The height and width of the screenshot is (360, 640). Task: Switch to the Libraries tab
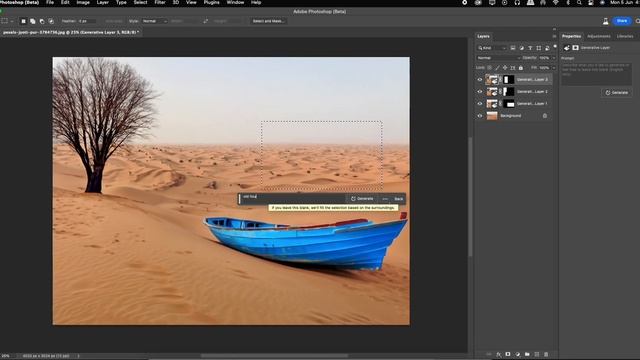(x=624, y=36)
